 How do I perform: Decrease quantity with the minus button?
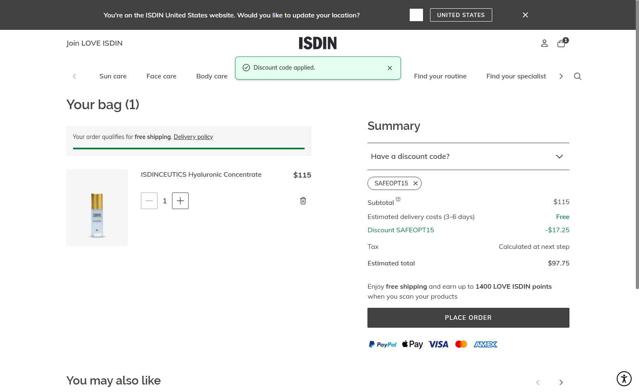pos(149,201)
